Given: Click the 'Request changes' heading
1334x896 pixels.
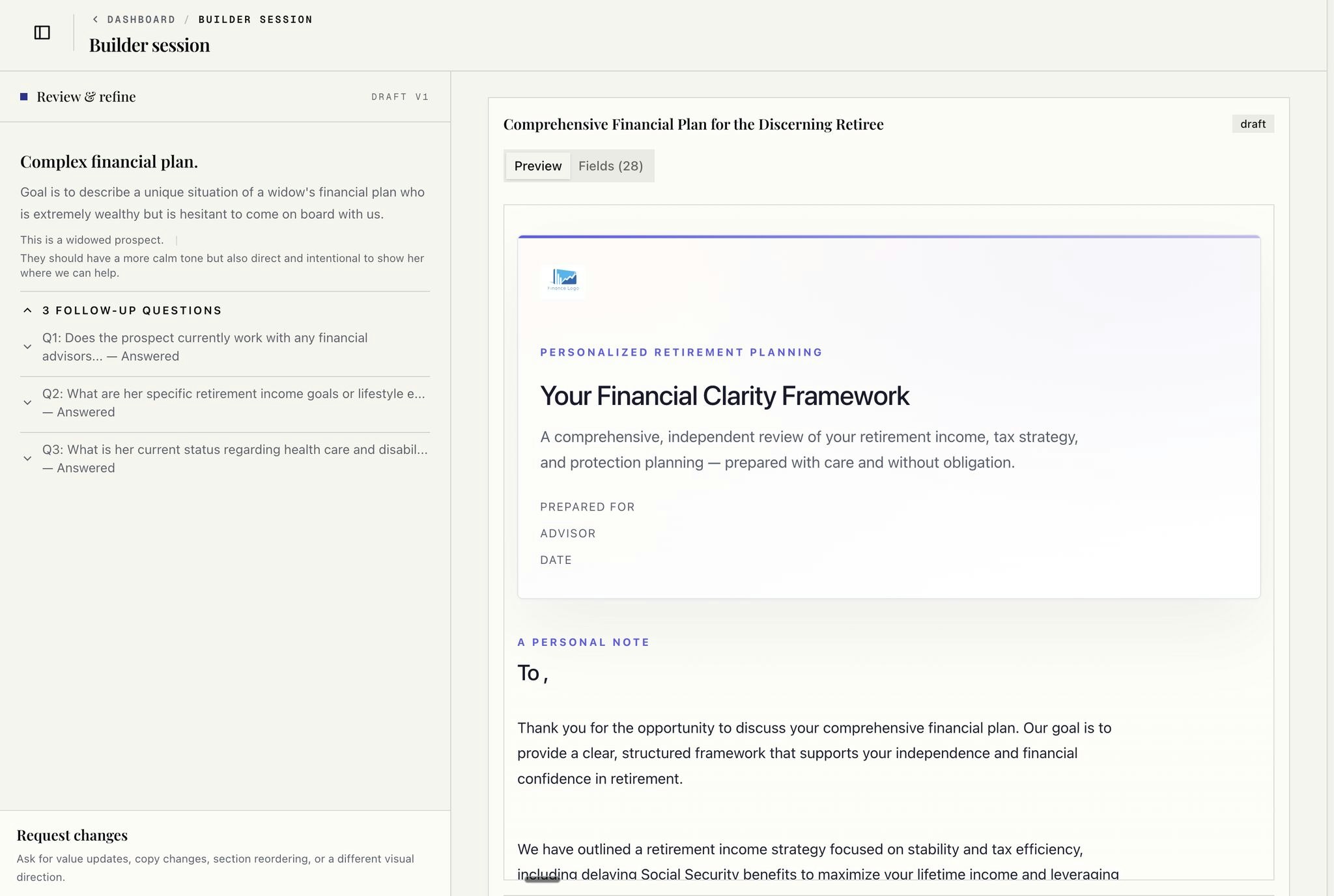Looking at the screenshot, I should tap(72, 835).
